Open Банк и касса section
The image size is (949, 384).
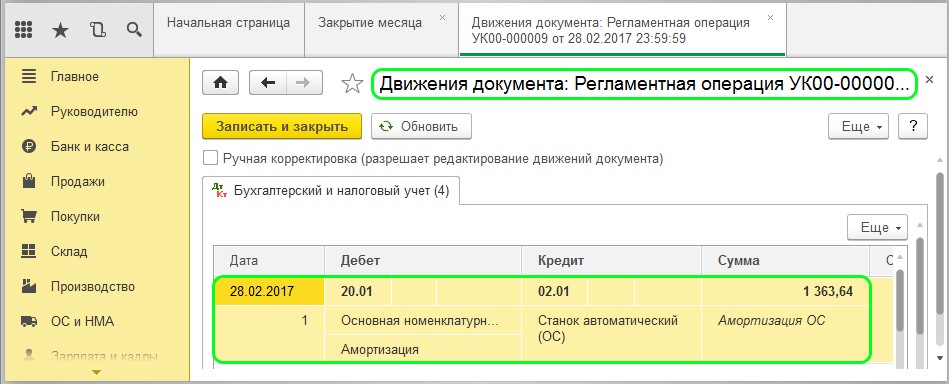tap(90, 147)
